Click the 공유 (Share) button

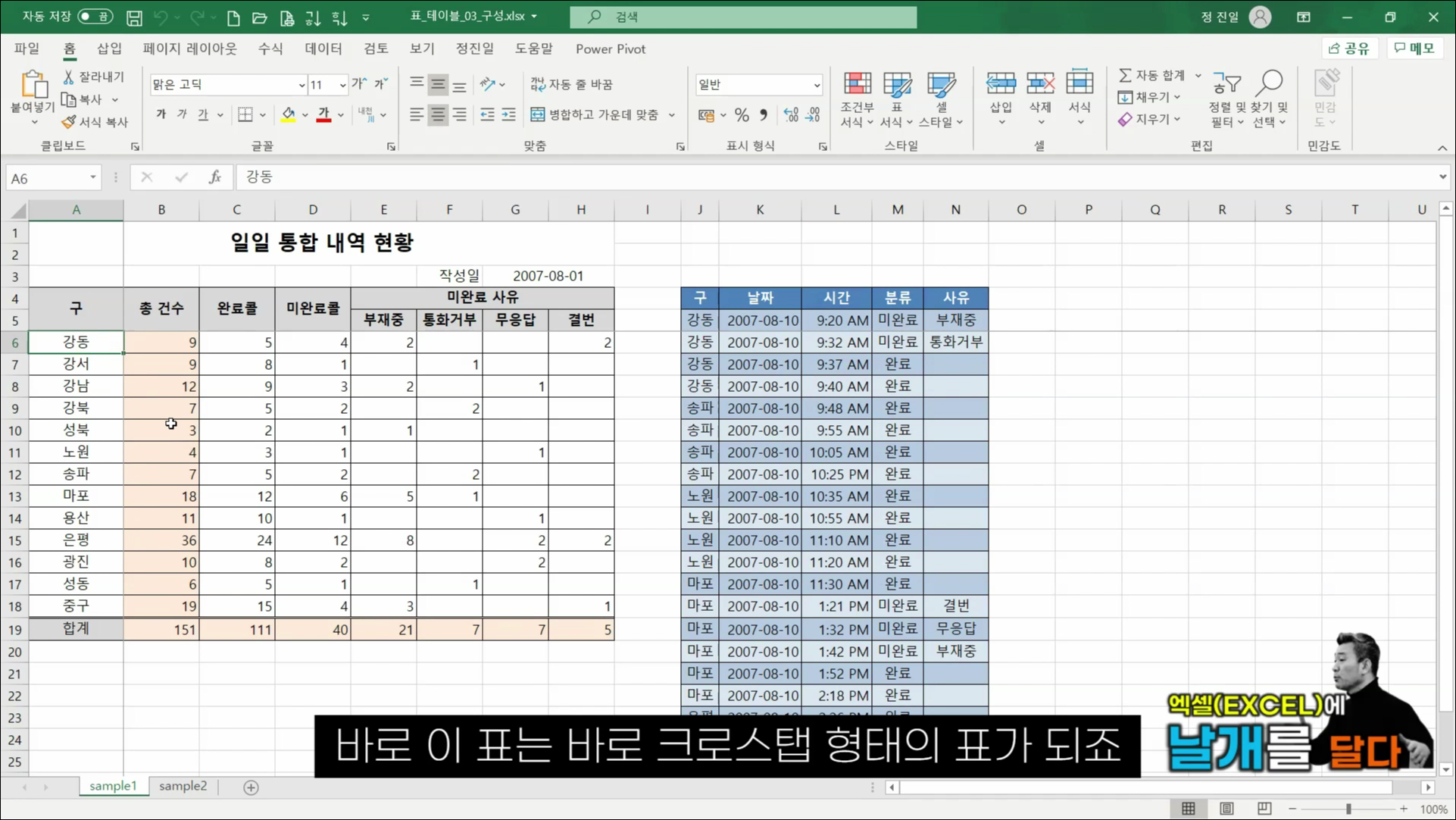click(x=1349, y=48)
